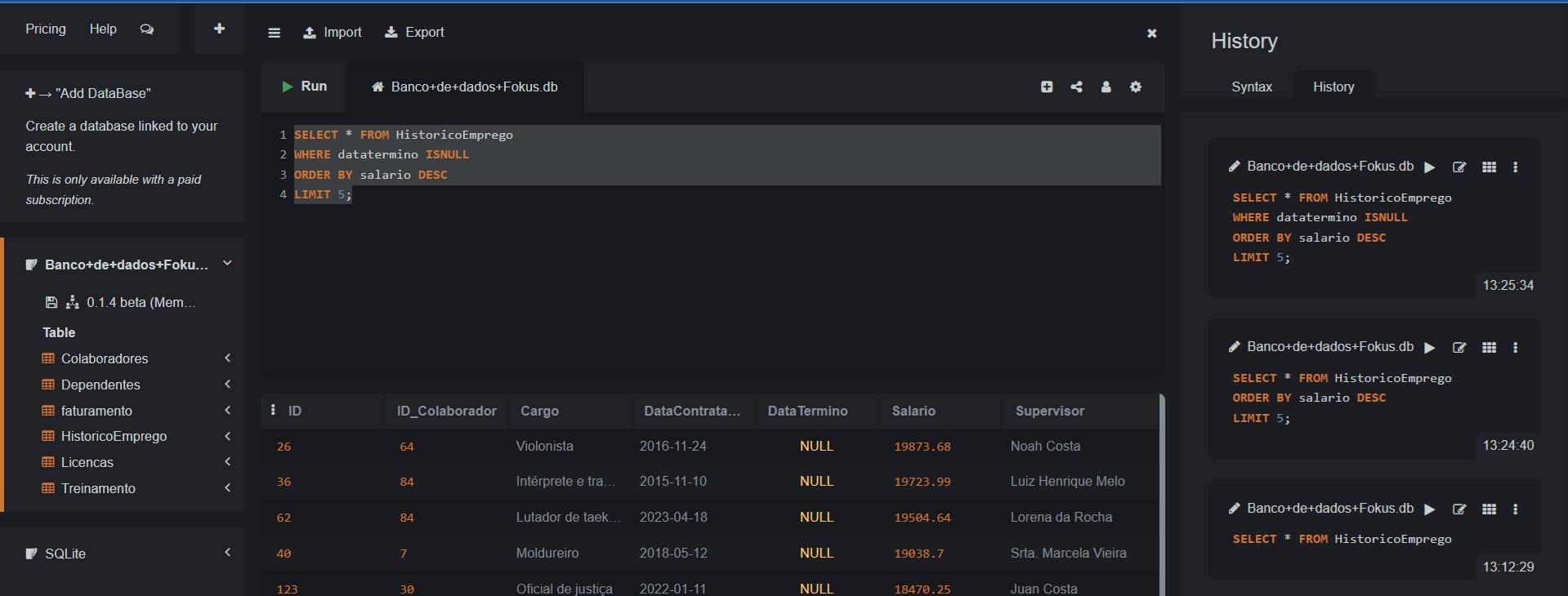
Task: Click the plus icon to add new tab
Action: [x=219, y=29]
